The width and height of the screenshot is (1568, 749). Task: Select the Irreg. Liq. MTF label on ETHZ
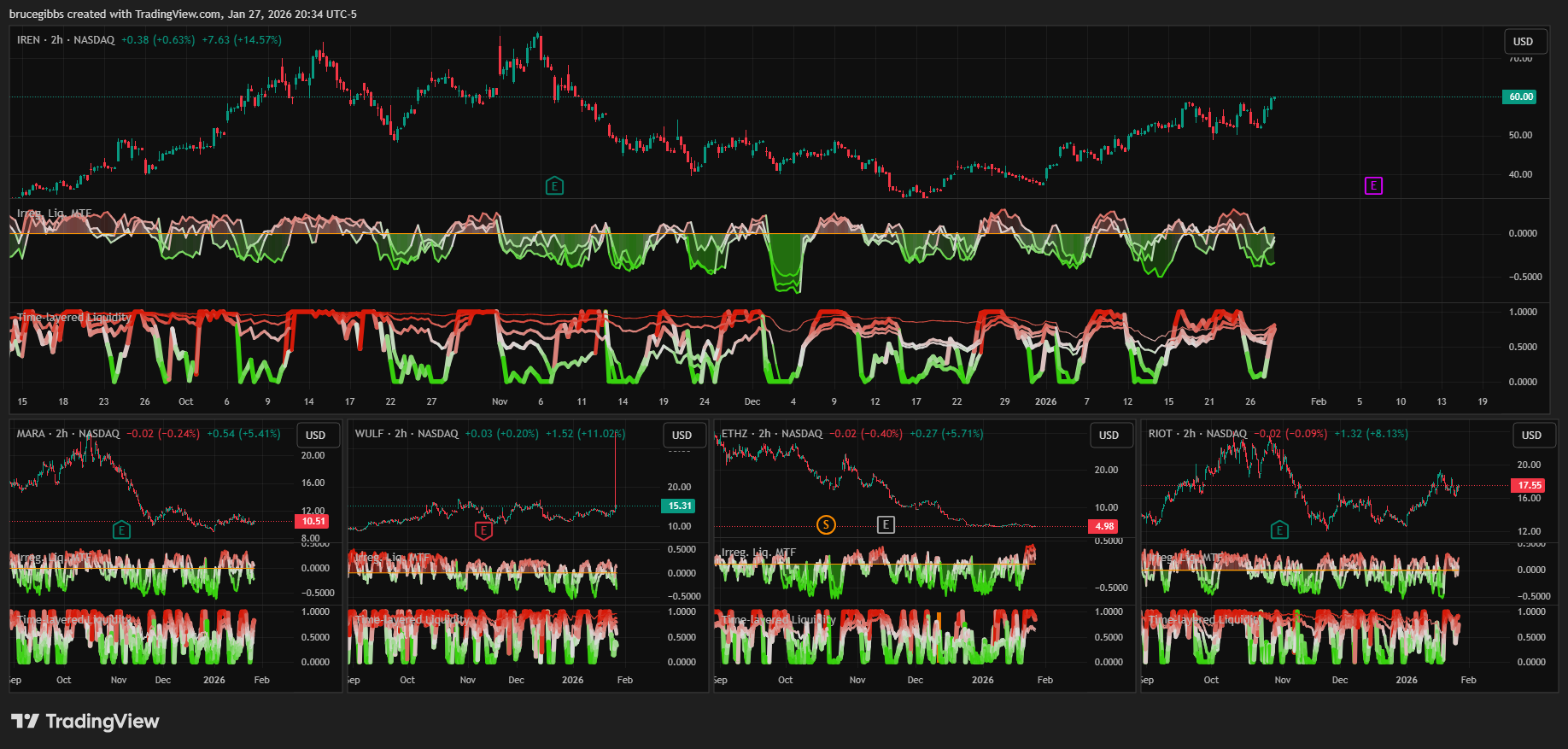(758, 553)
